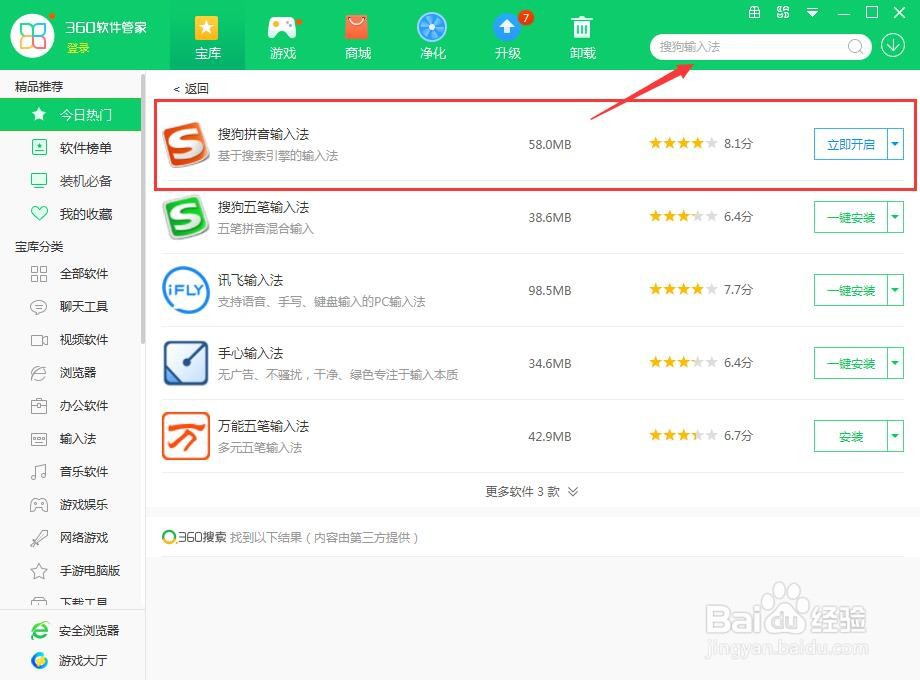Click the 搜狗拼音输入法 app icon
Image resolution: width=920 pixels, height=680 pixels.
point(185,144)
